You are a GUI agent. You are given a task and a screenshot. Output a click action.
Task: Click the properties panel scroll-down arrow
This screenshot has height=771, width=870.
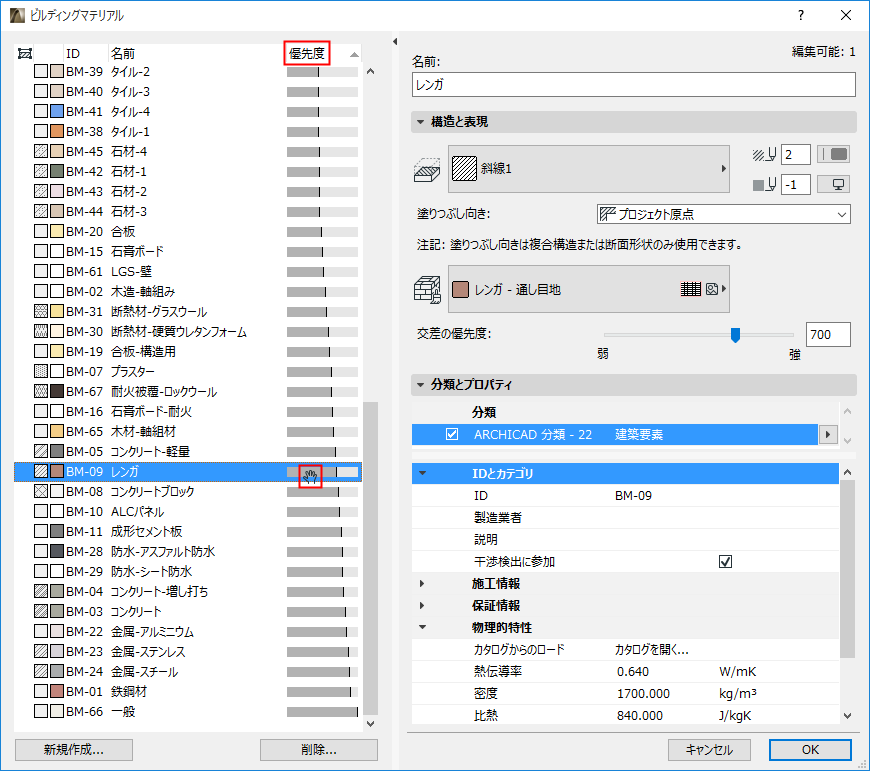coord(847,716)
